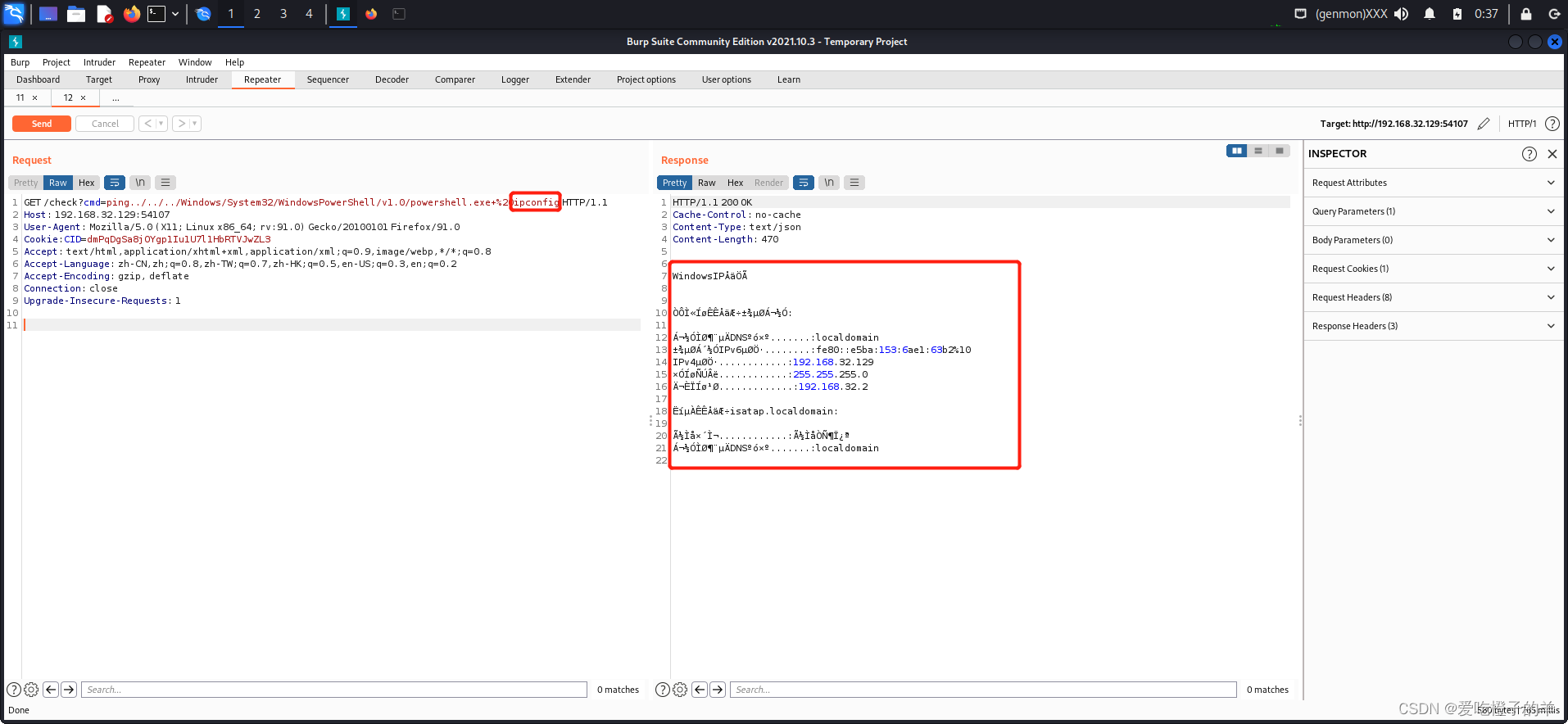Image resolution: width=1568 pixels, height=724 pixels.
Task: Switch to workspace 3
Action: click(283, 14)
